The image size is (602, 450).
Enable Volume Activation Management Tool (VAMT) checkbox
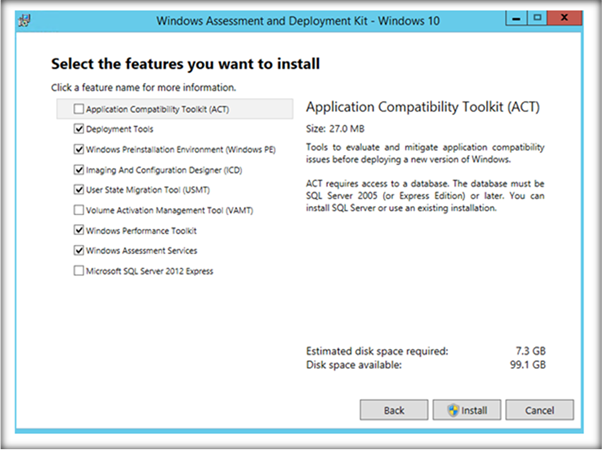(x=79, y=210)
